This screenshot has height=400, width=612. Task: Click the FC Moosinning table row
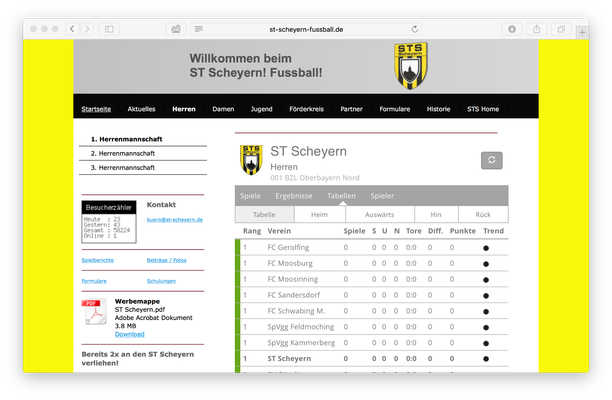(x=372, y=279)
